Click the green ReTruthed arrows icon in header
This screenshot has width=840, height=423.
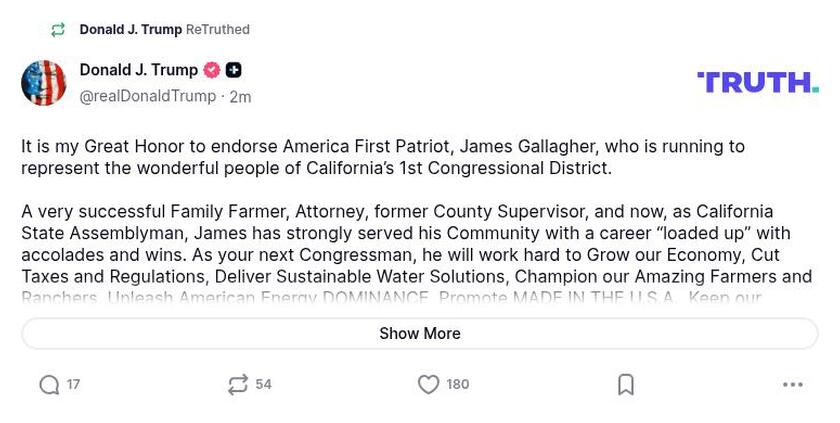click(x=58, y=30)
